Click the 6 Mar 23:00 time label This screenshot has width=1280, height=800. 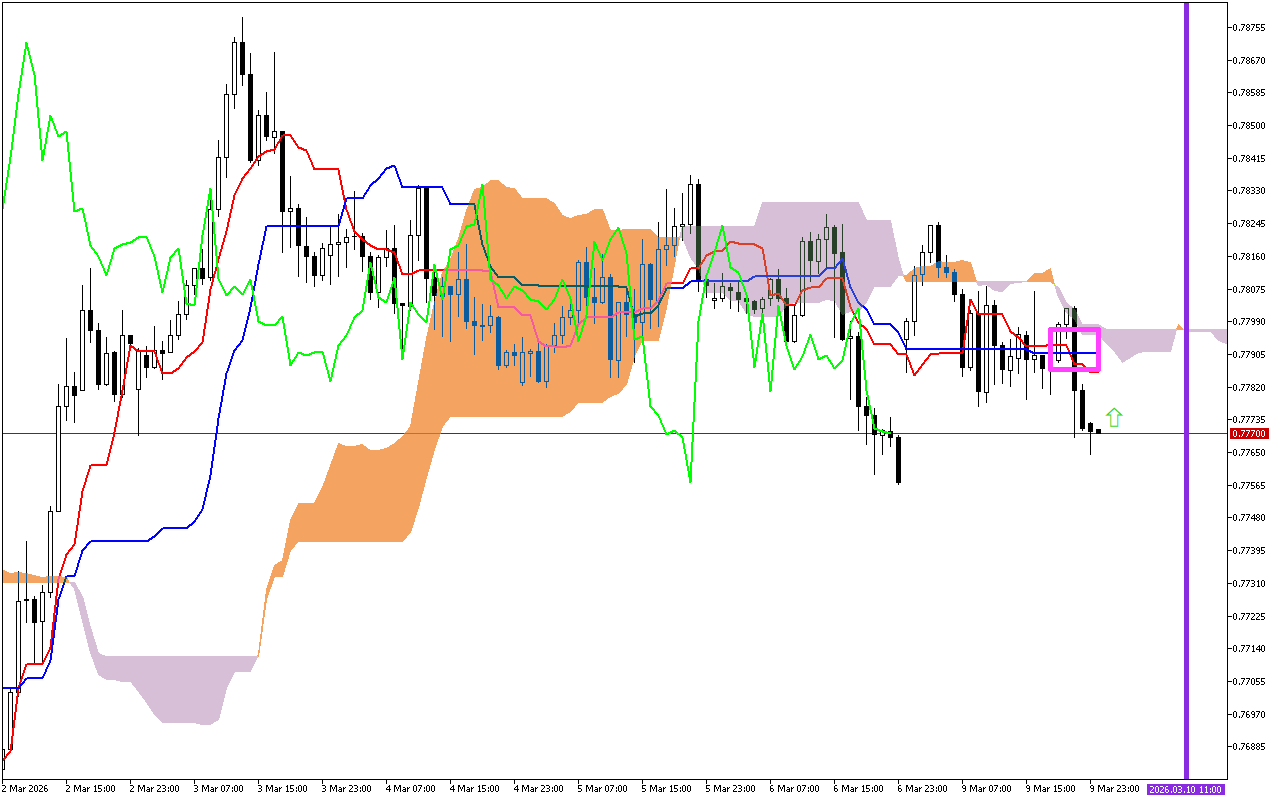coord(921,789)
